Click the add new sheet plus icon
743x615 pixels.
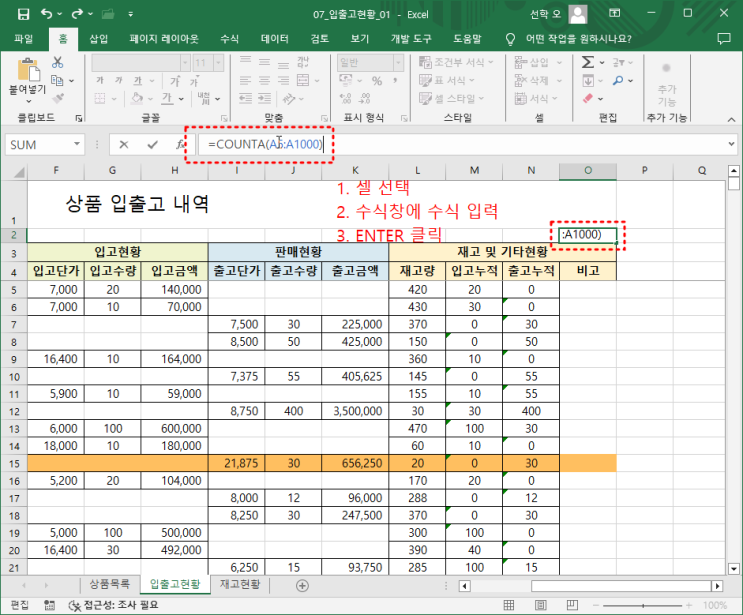(x=302, y=586)
